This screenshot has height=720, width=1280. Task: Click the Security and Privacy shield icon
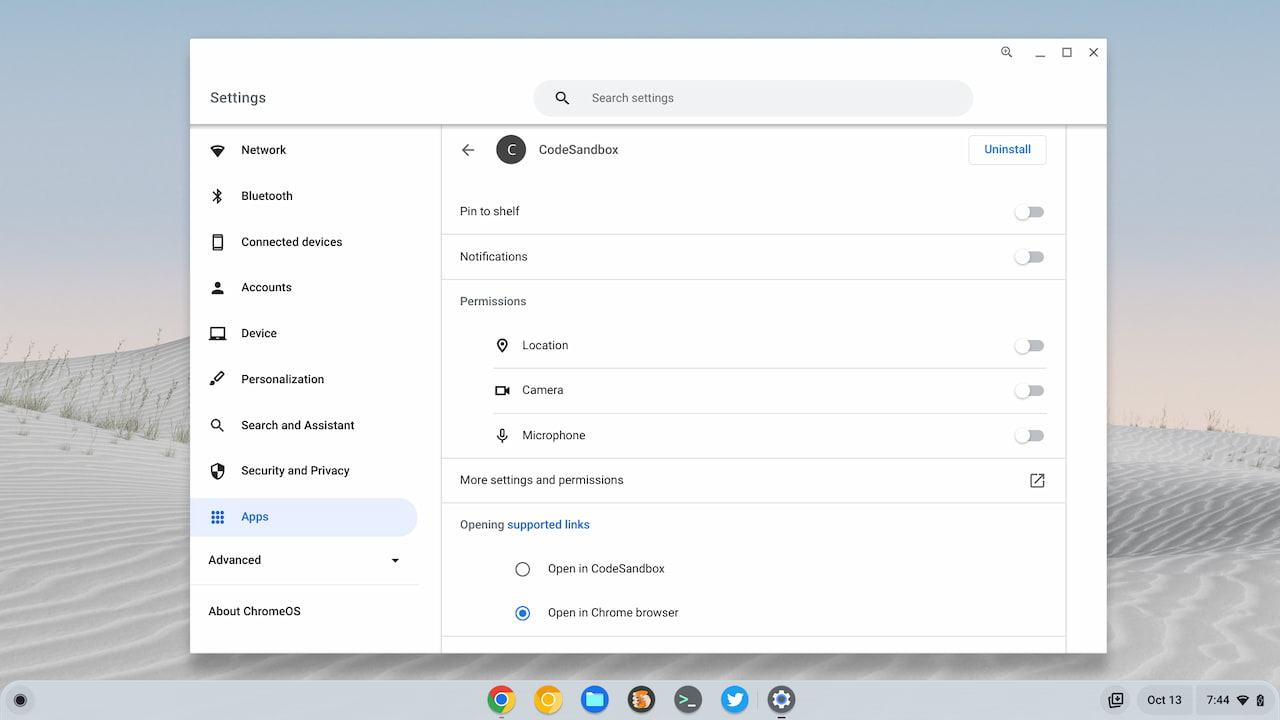pos(217,471)
